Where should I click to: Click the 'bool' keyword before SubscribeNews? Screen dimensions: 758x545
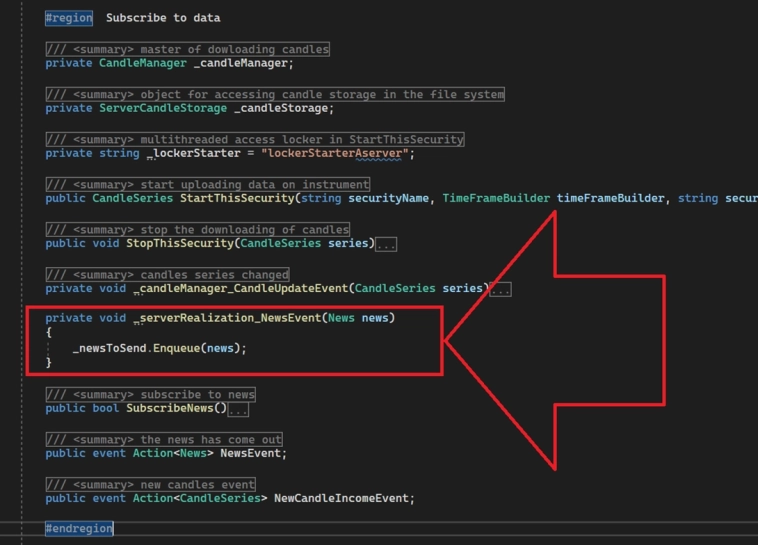(105, 408)
